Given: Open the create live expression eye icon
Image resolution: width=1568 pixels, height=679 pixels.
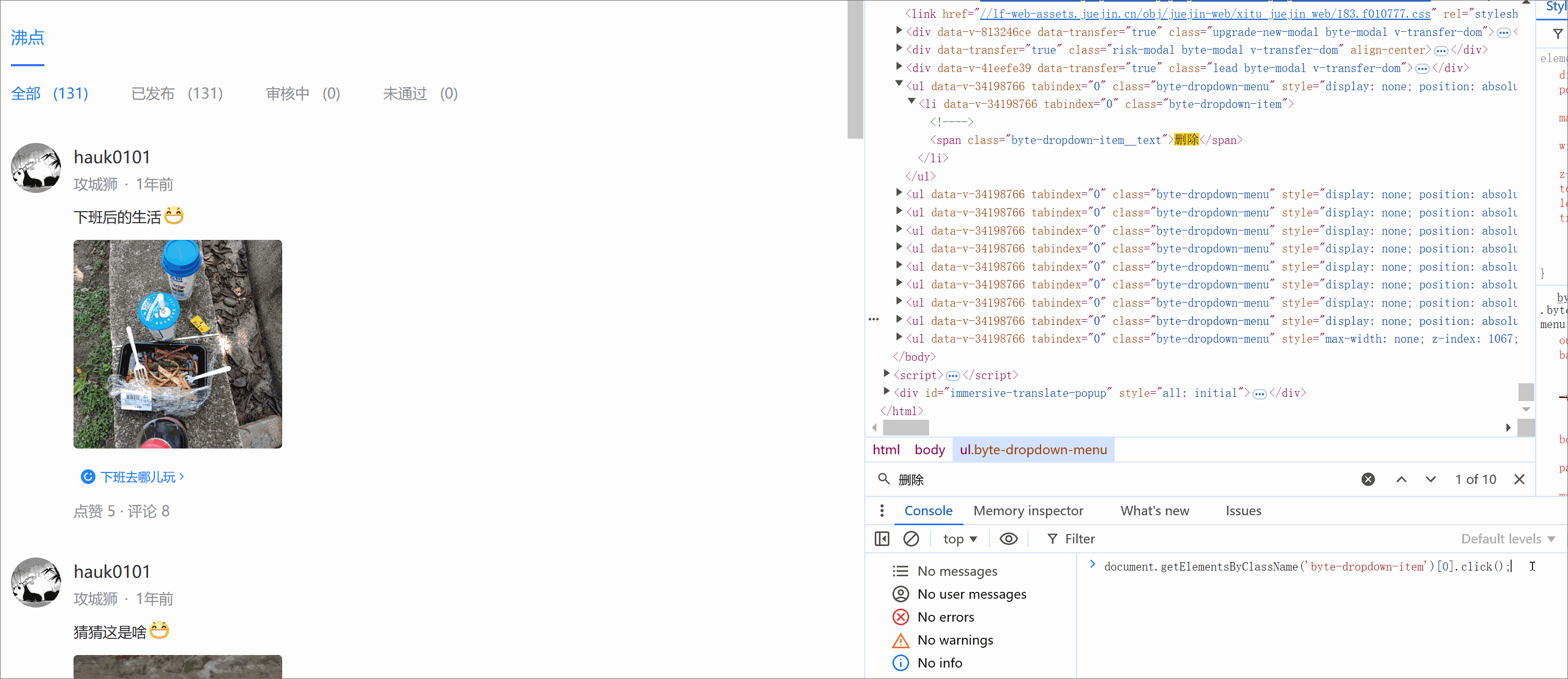Looking at the screenshot, I should (x=1009, y=539).
